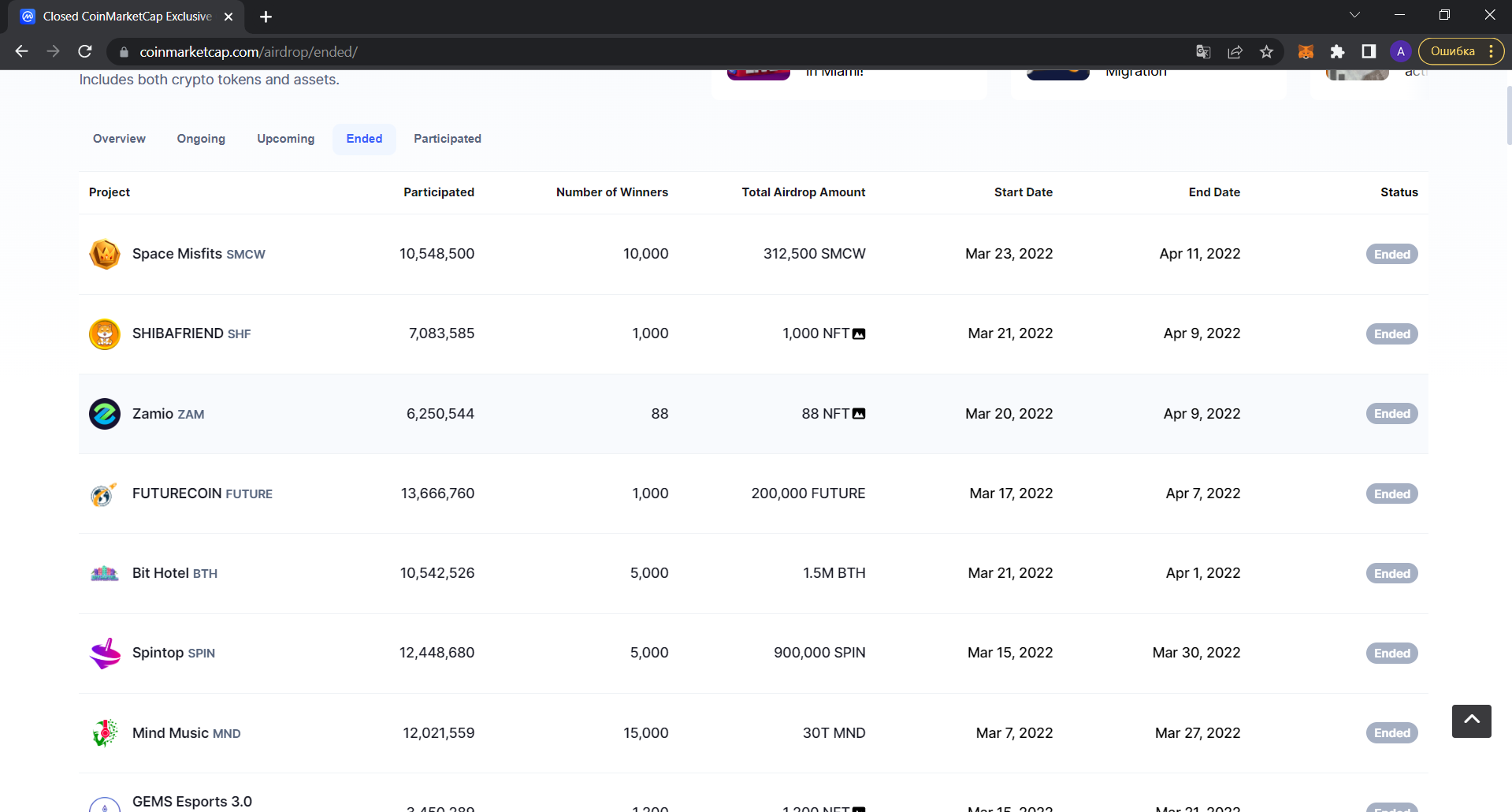Open the browser Extensions puzzle icon
The height and width of the screenshot is (812, 1512).
pos(1337,52)
